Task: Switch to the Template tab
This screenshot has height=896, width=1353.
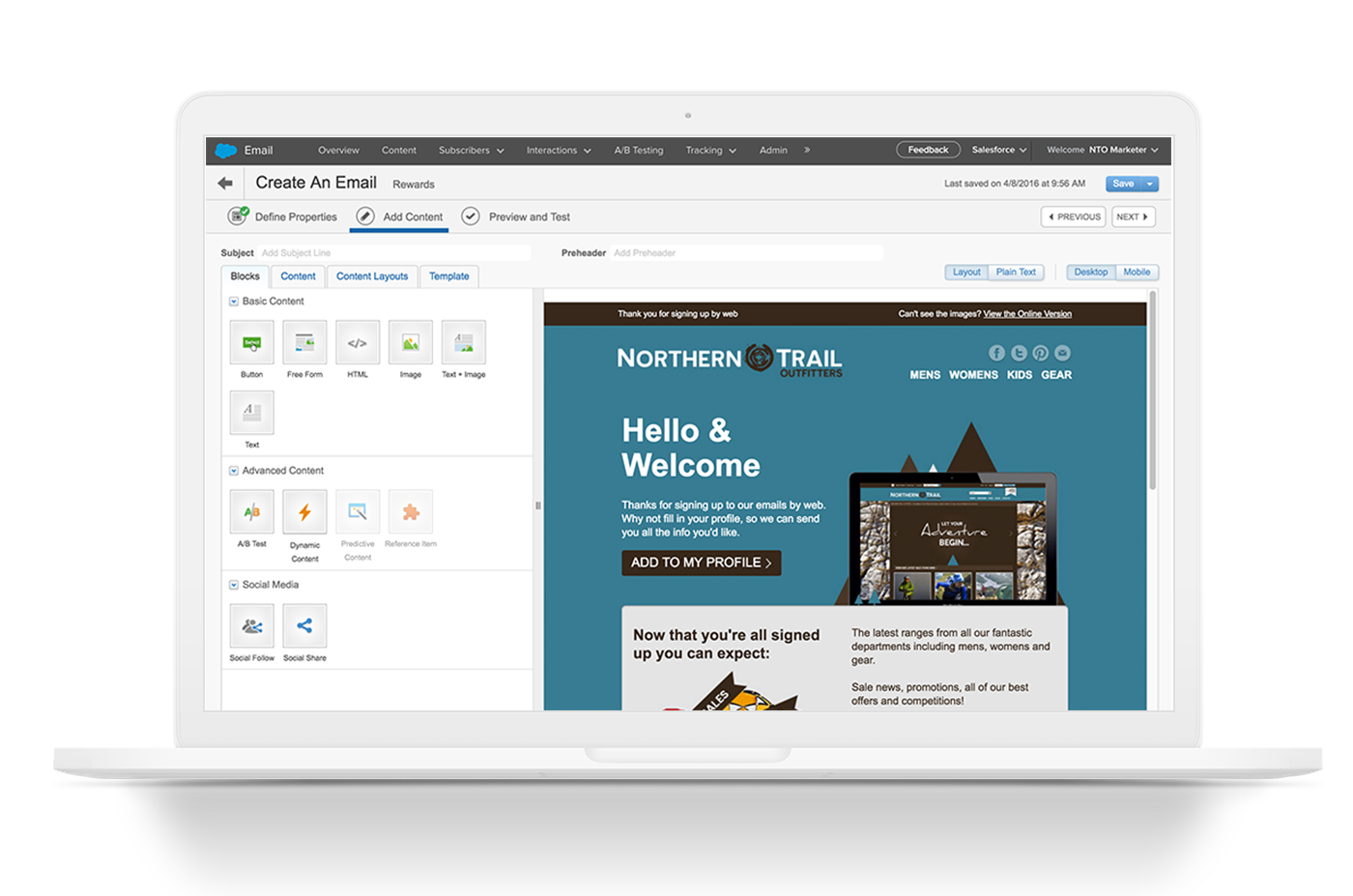Action: point(449,276)
